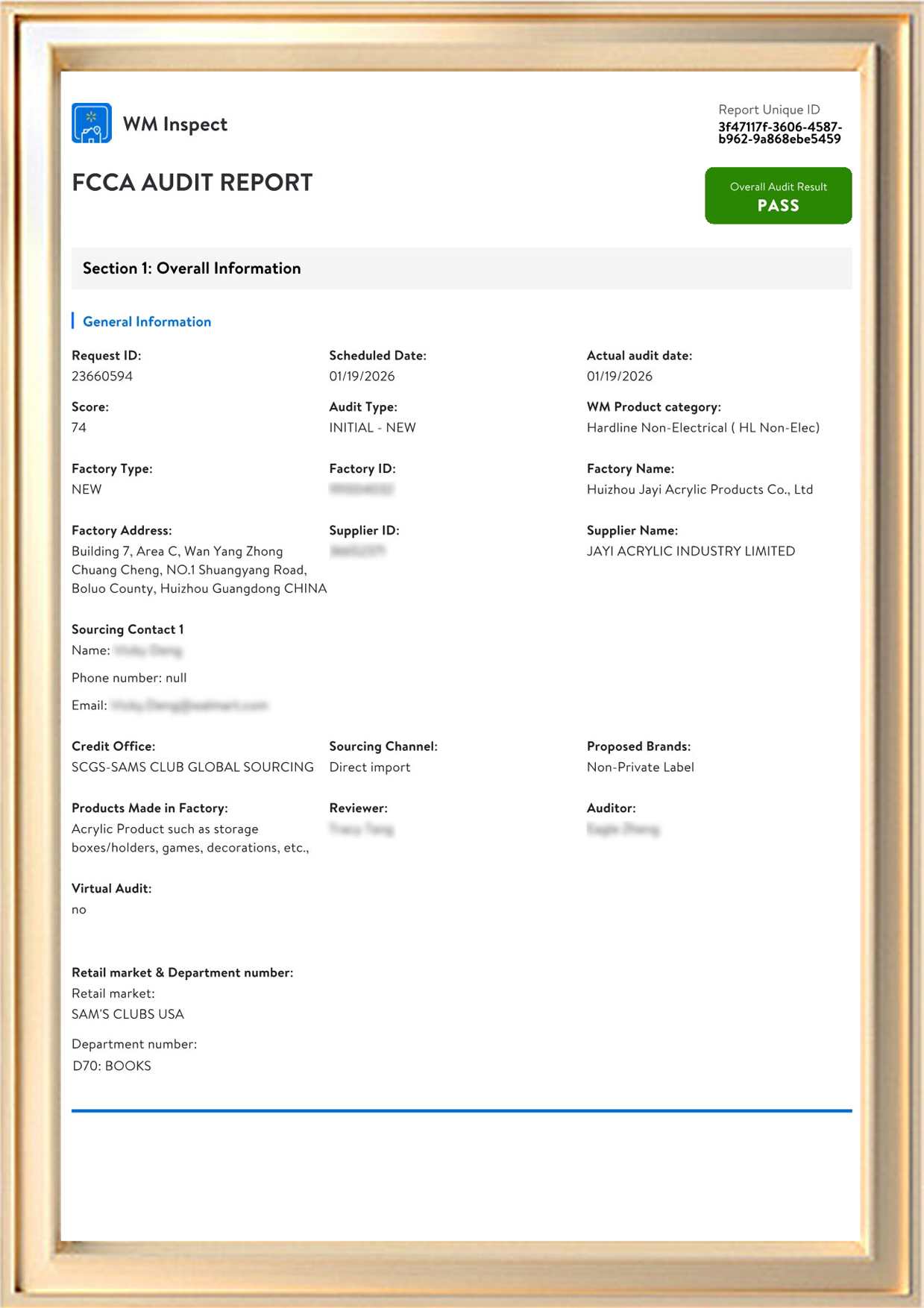Click the FCCA AUDIT REPORT heading
924x1308 pixels.
[192, 183]
